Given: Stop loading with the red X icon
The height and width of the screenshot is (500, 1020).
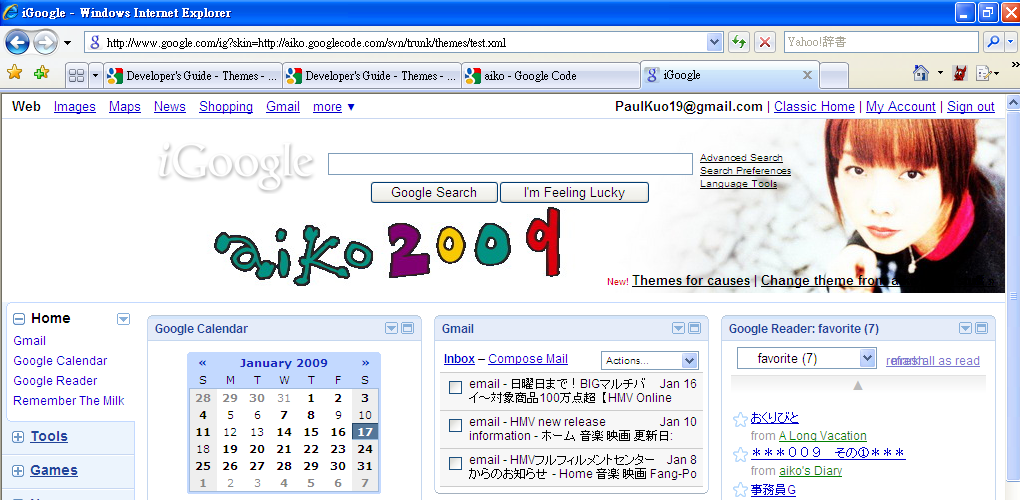Looking at the screenshot, I should tap(764, 42).
